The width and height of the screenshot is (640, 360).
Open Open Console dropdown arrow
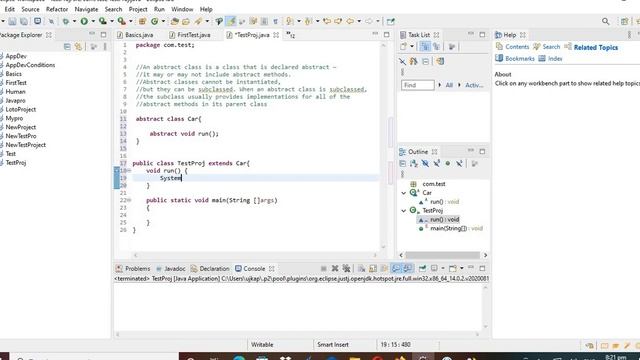point(461,269)
